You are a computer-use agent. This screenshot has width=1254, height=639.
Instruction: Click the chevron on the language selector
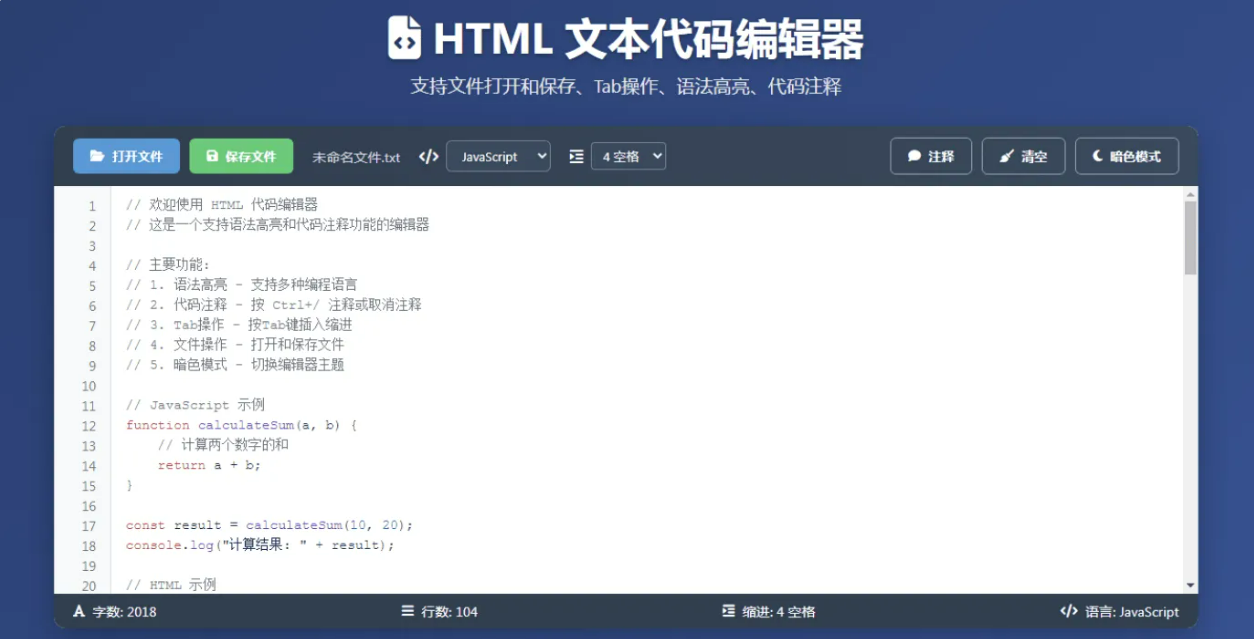[540, 156]
